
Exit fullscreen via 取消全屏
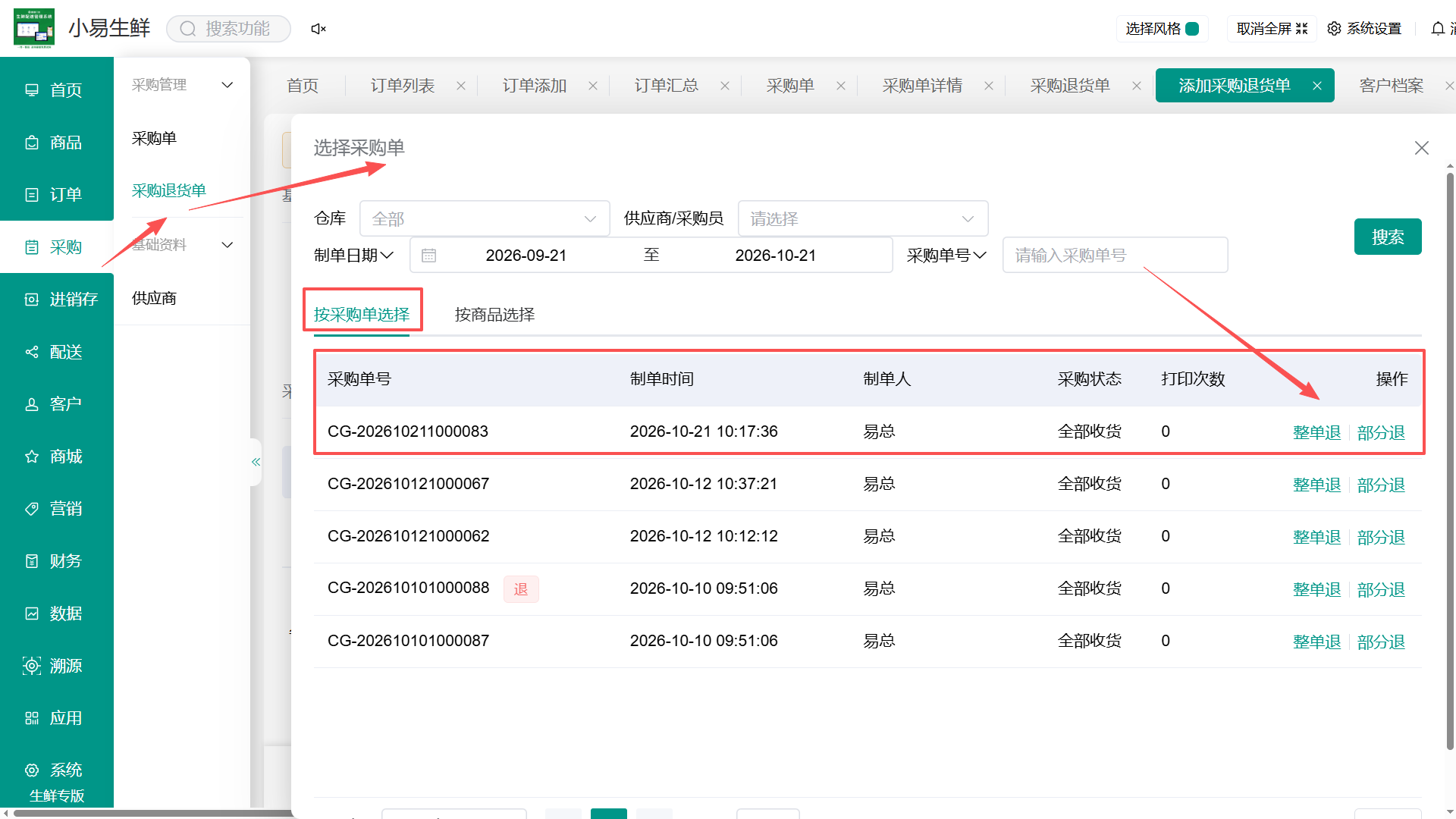[1272, 29]
